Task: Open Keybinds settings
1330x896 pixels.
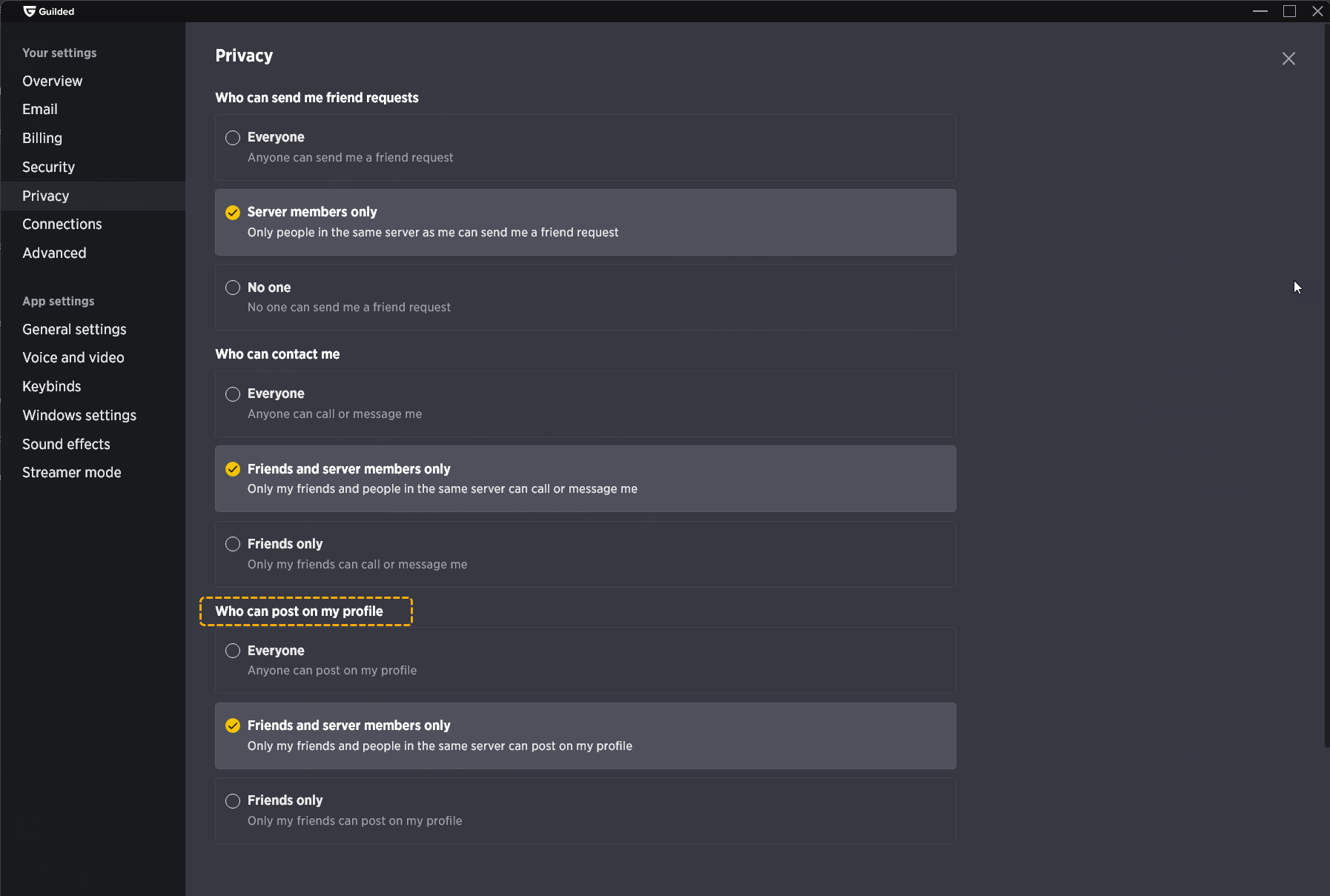Action: click(93, 386)
